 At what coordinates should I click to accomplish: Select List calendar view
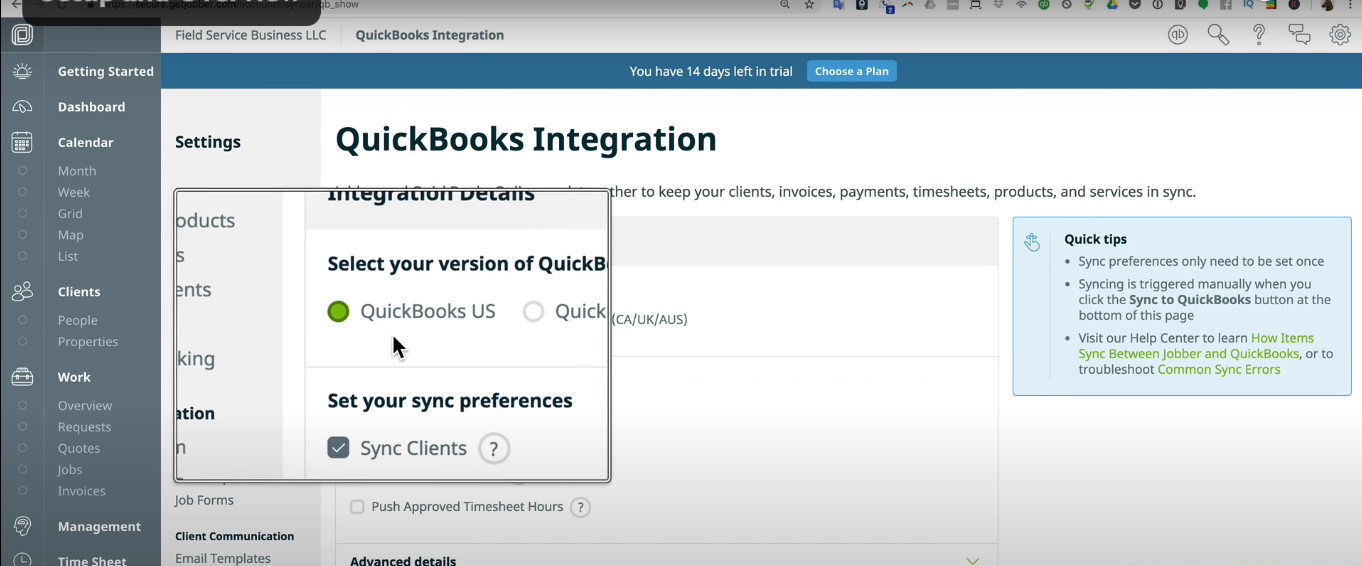click(68, 256)
